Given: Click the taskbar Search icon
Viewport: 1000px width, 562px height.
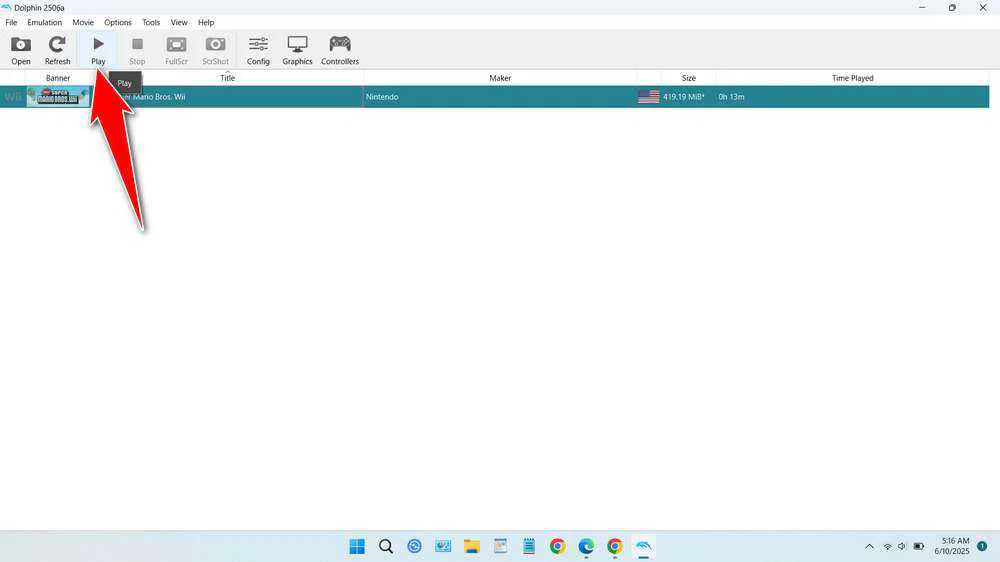Looking at the screenshot, I should click(386, 546).
